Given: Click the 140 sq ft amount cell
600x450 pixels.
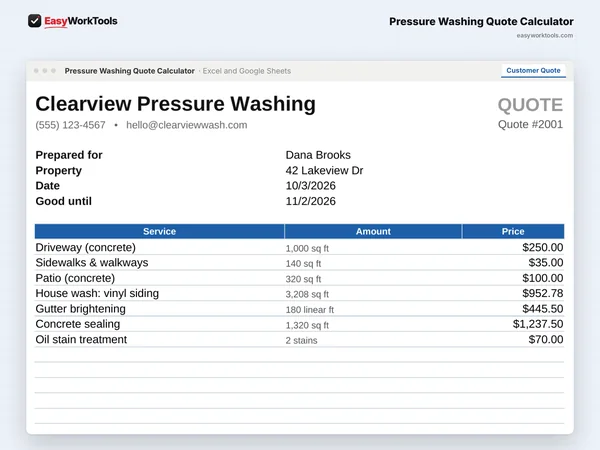Looking at the screenshot, I should coord(373,263).
